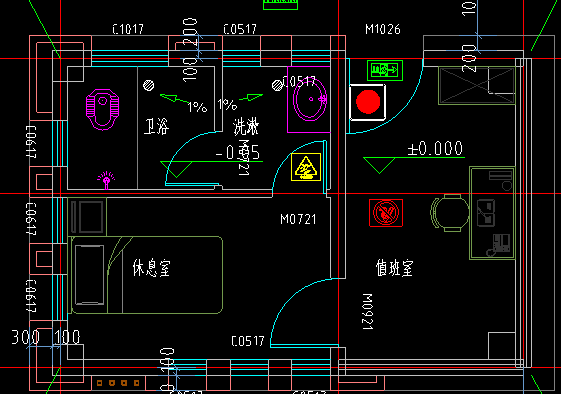Select the 卫浴 bathroom label

coord(156,126)
